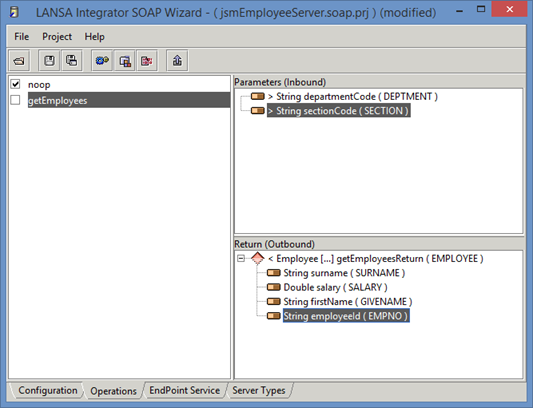Viewport: 533px width, 408px height.
Task: Select Double salary return field
Action: (x=335, y=287)
